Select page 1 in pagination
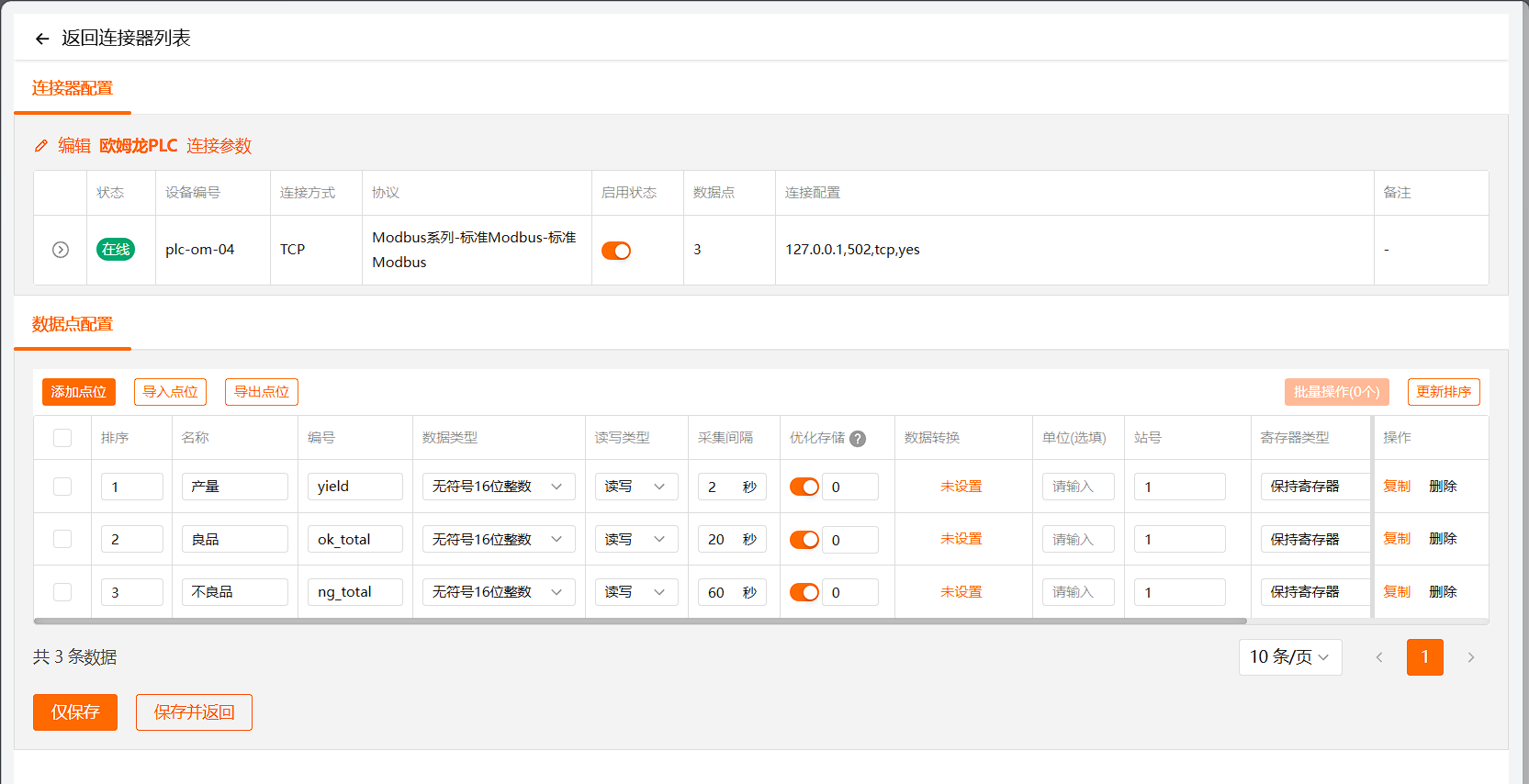 coord(1425,657)
